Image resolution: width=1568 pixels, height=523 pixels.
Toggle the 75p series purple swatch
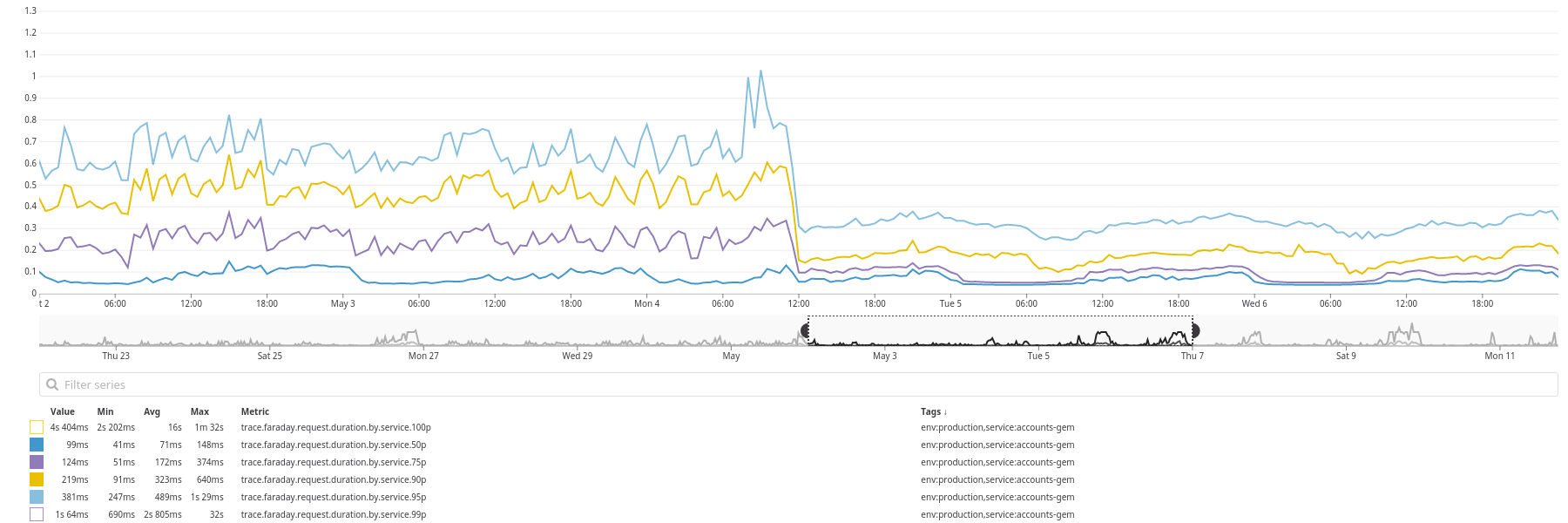[37, 462]
